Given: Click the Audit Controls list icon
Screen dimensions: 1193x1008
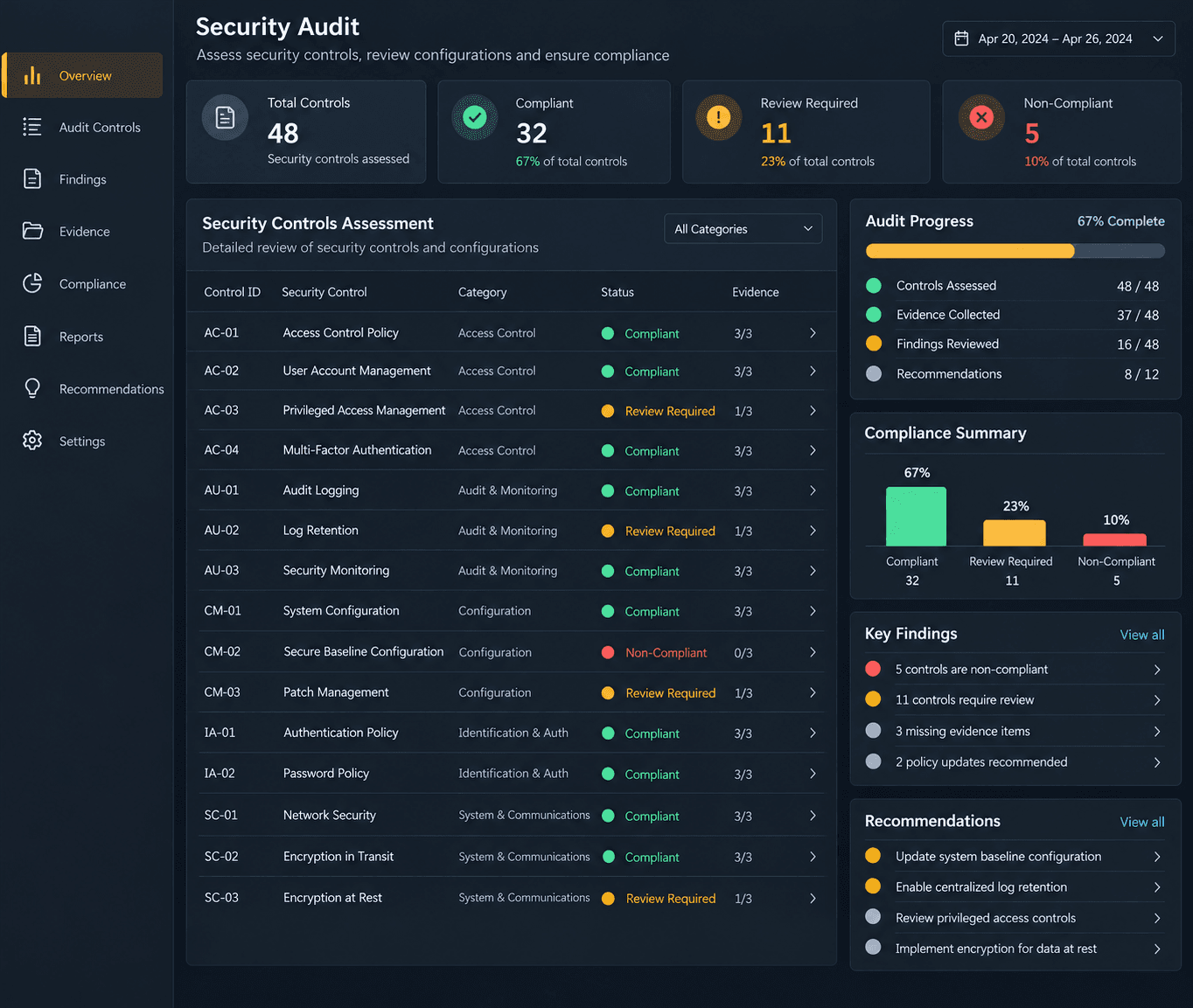Looking at the screenshot, I should click(32, 127).
